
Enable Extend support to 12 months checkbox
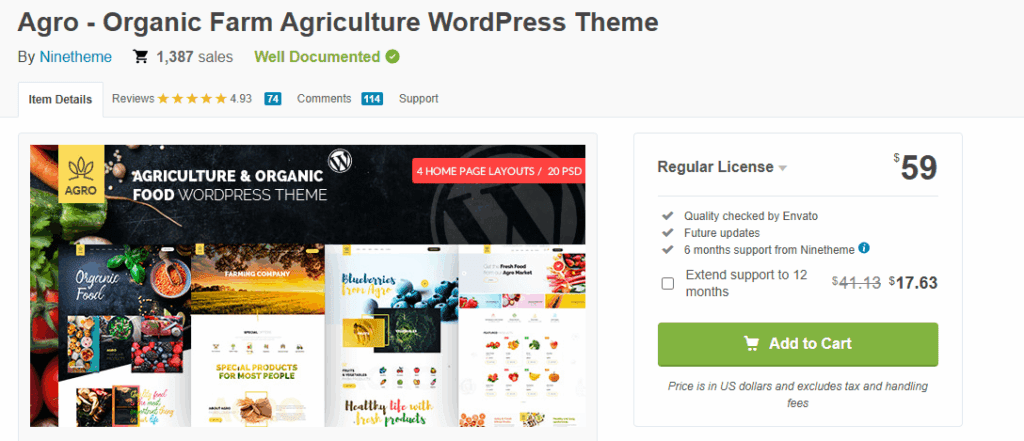pyautogui.click(x=667, y=284)
